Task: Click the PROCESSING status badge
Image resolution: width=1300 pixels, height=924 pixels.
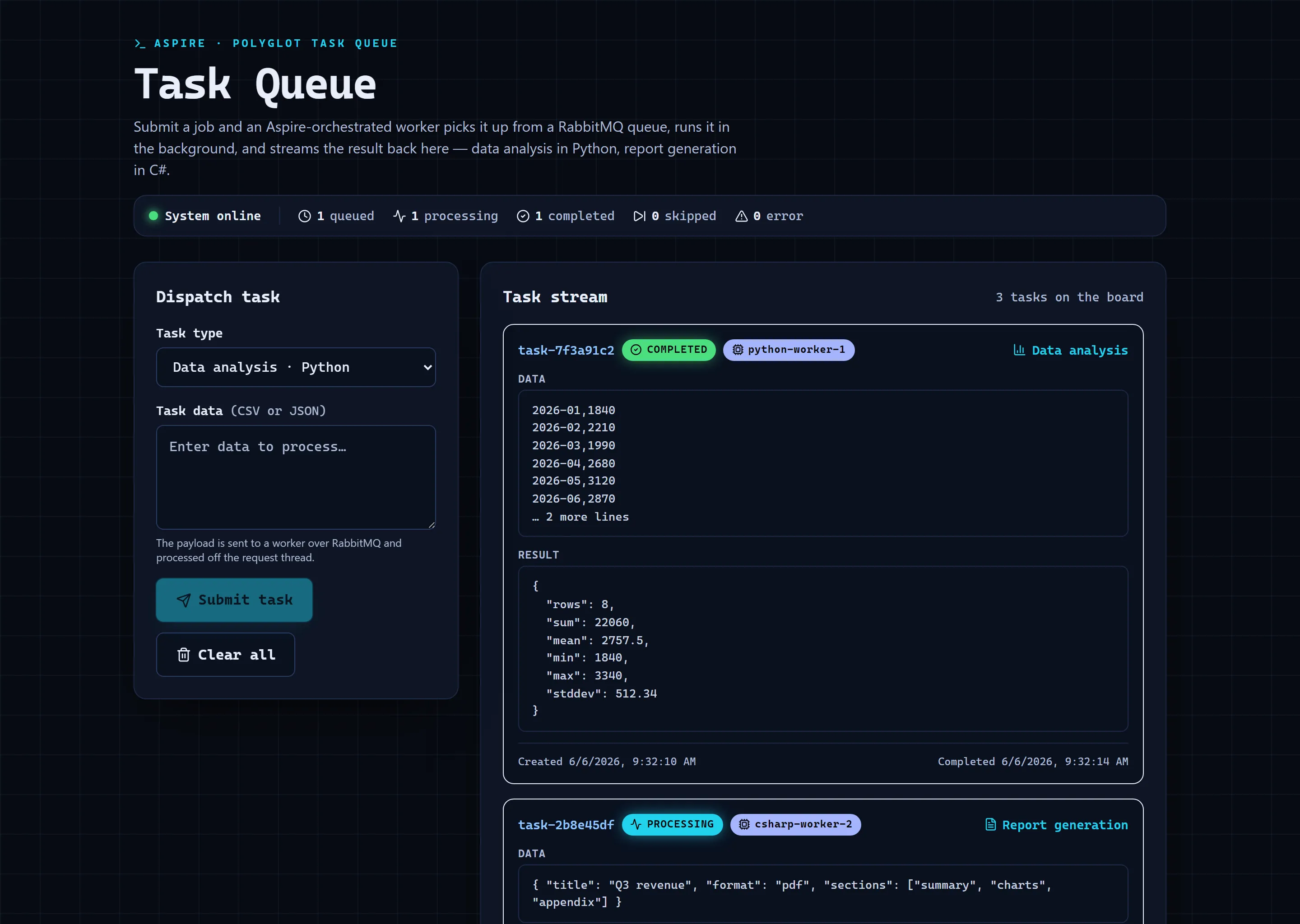Action: (672, 824)
